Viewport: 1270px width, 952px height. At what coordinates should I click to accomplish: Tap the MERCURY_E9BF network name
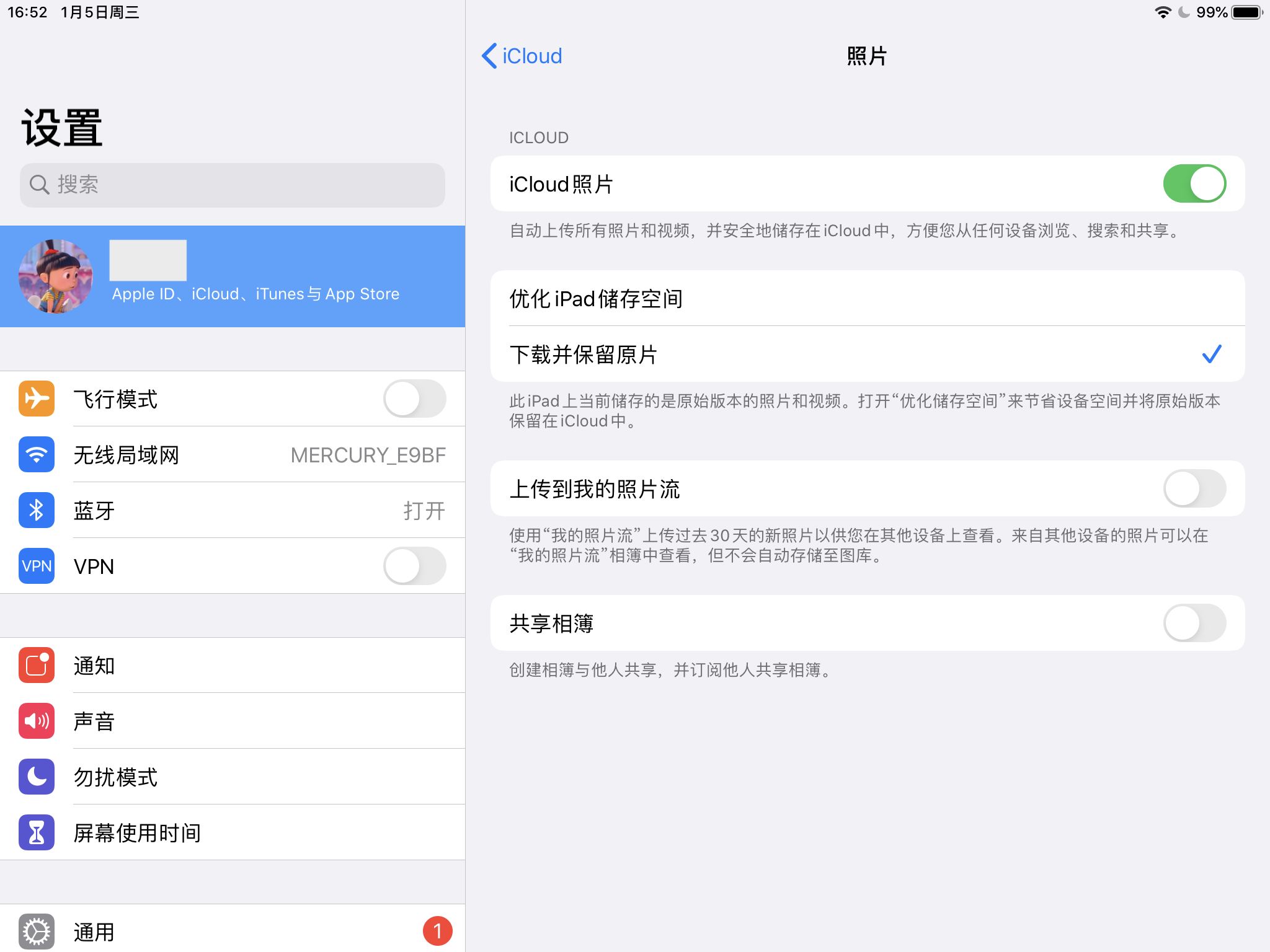368,455
